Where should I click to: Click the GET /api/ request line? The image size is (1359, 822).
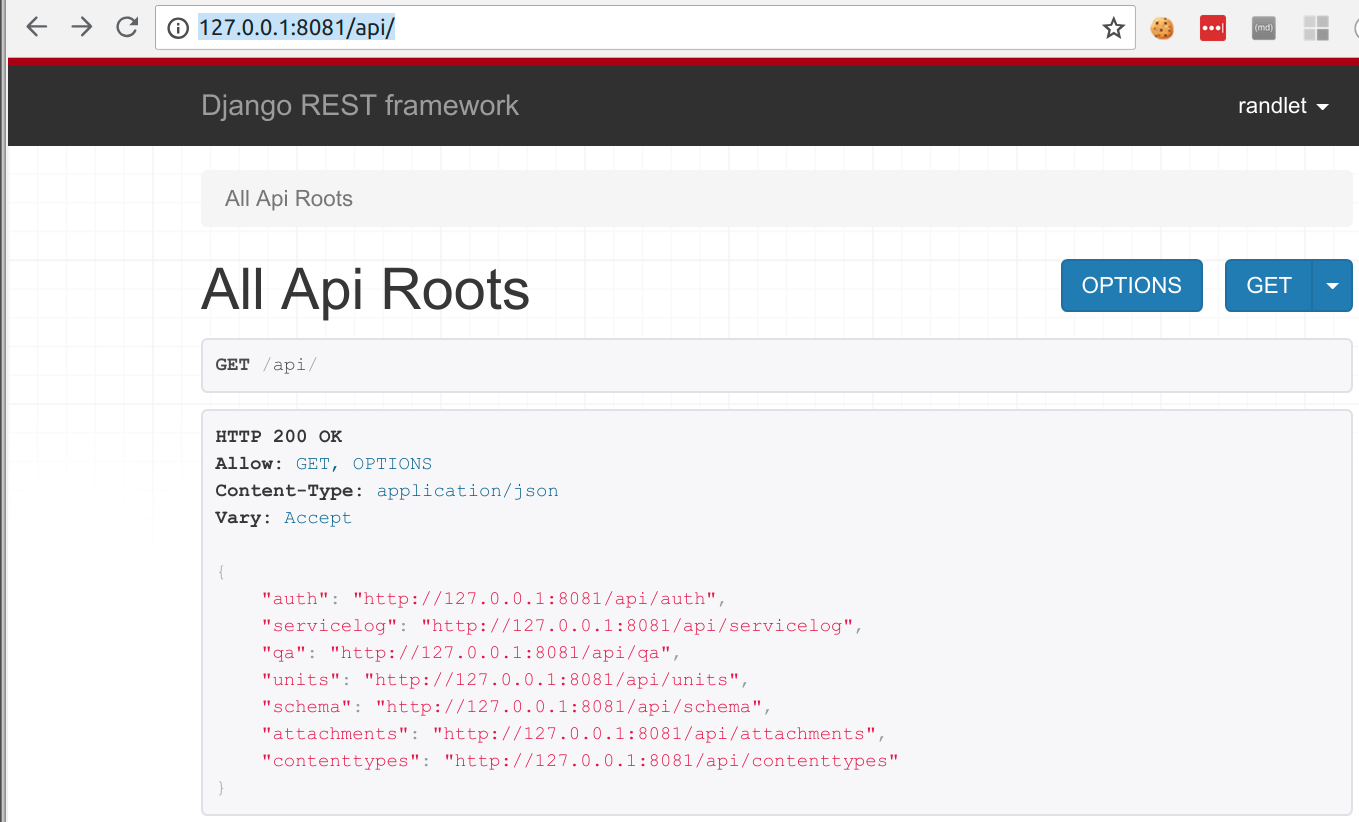pos(266,365)
